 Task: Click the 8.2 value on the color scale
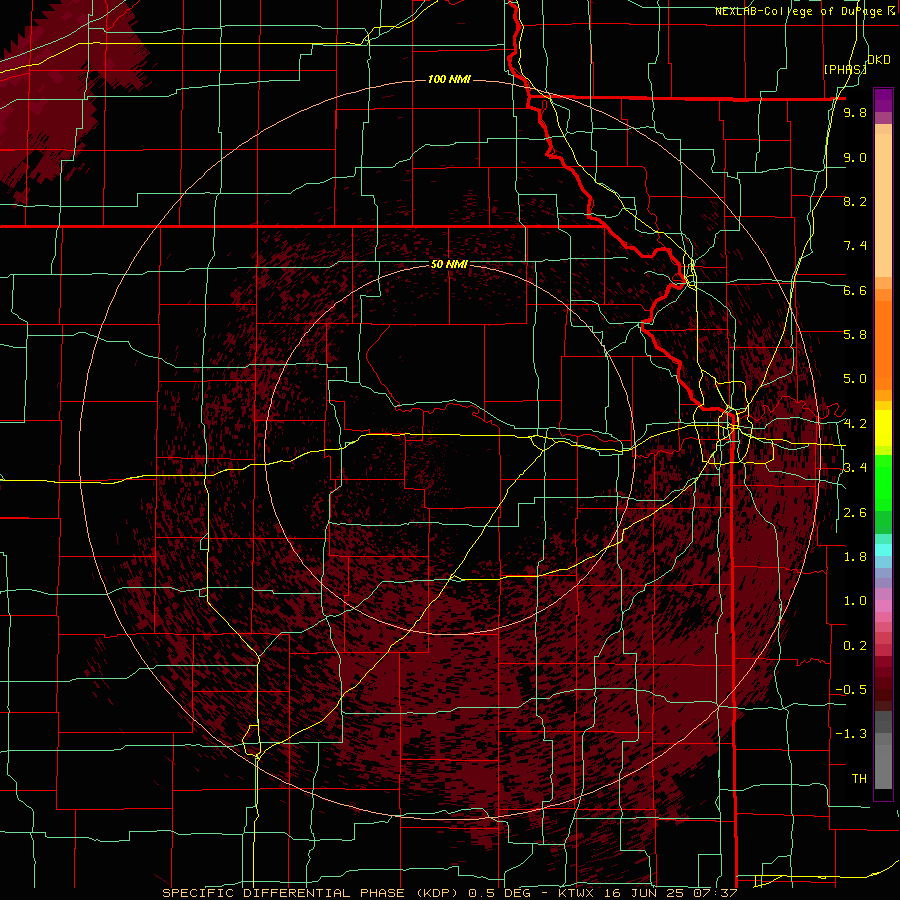pyautogui.click(x=855, y=201)
